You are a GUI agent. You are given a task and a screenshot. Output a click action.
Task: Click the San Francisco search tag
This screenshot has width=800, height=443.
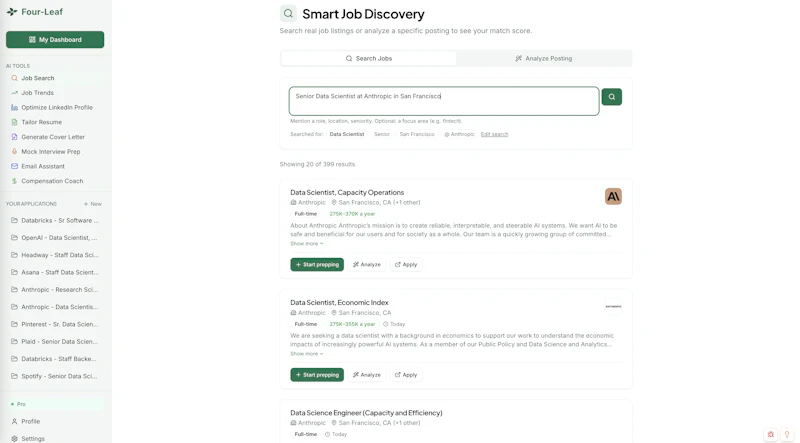[417, 134]
